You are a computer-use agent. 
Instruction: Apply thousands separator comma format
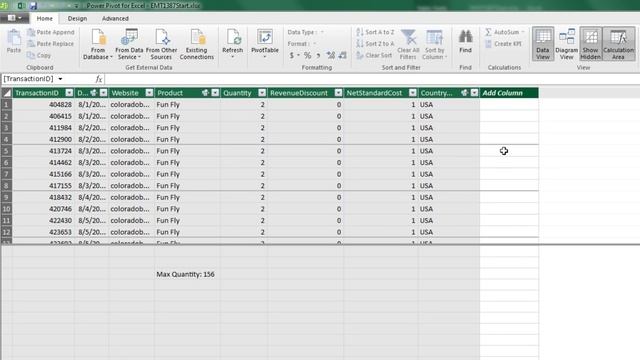318,55
